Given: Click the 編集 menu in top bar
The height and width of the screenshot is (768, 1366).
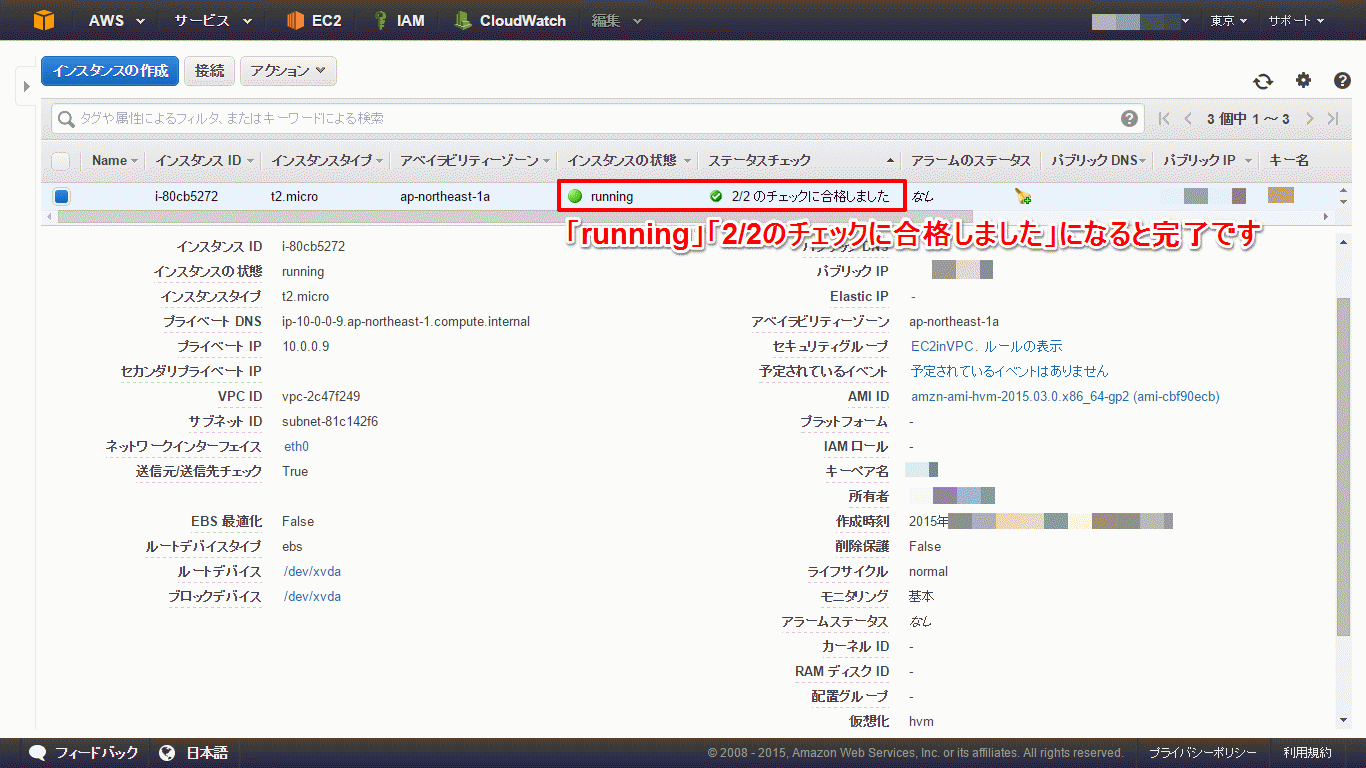Looking at the screenshot, I should point(618,20).
